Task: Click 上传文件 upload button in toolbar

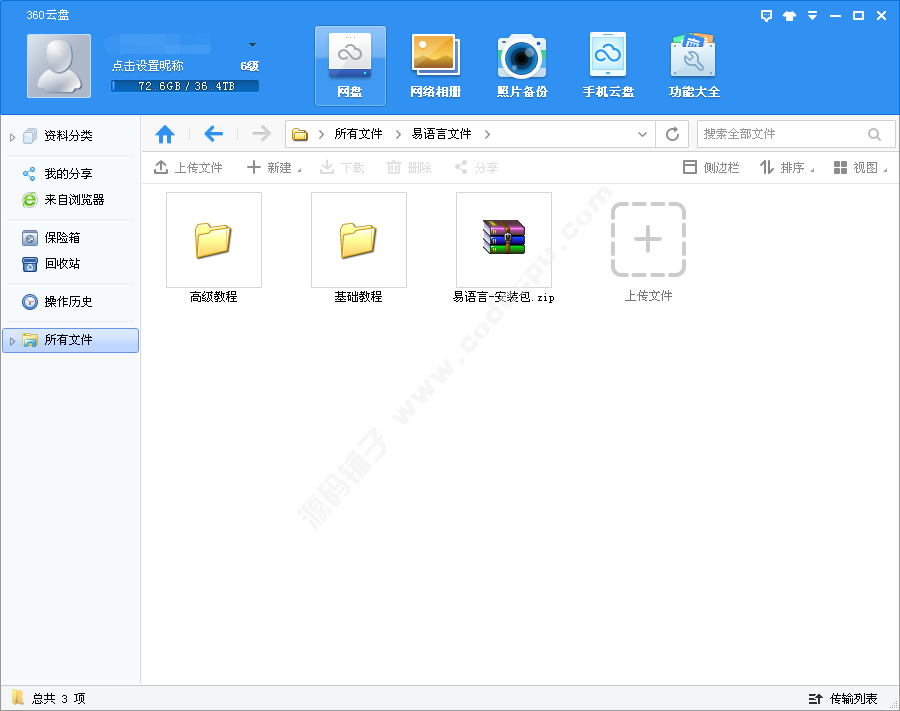Action: [x=188, y=168]
